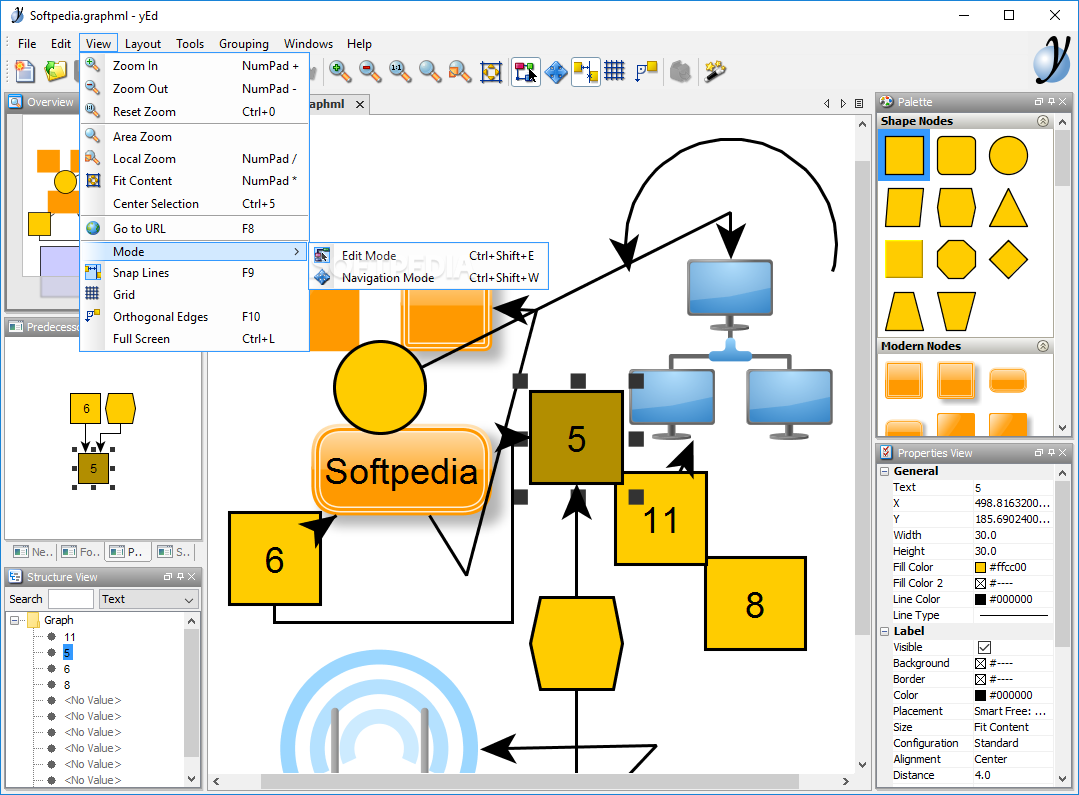
Task: Show next document tab arrow
Action: click(843, 103)
